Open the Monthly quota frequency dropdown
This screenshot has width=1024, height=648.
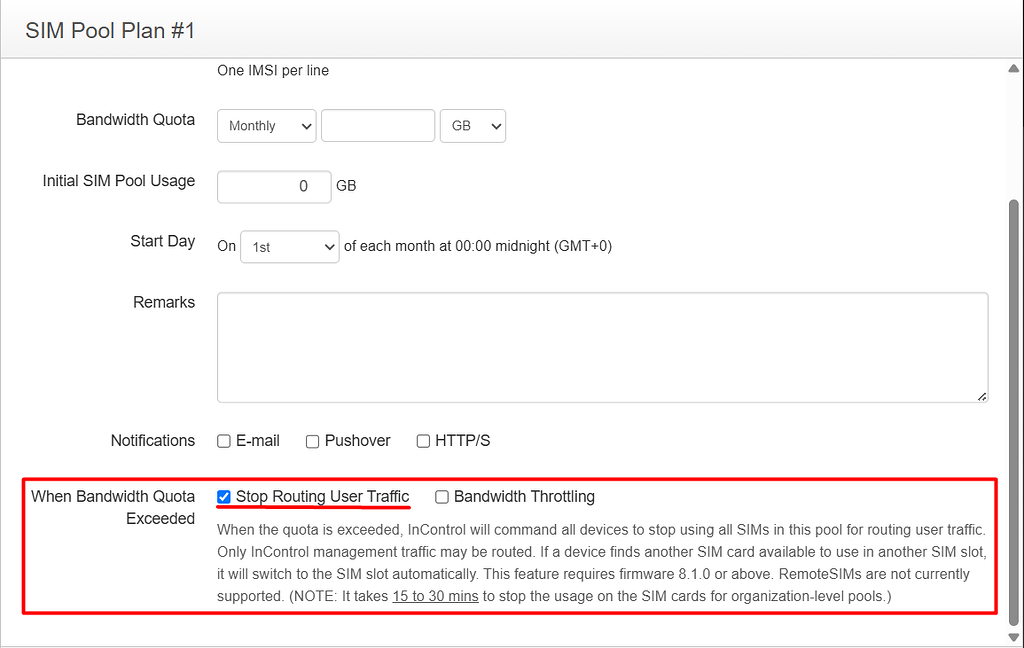point(266,125)
